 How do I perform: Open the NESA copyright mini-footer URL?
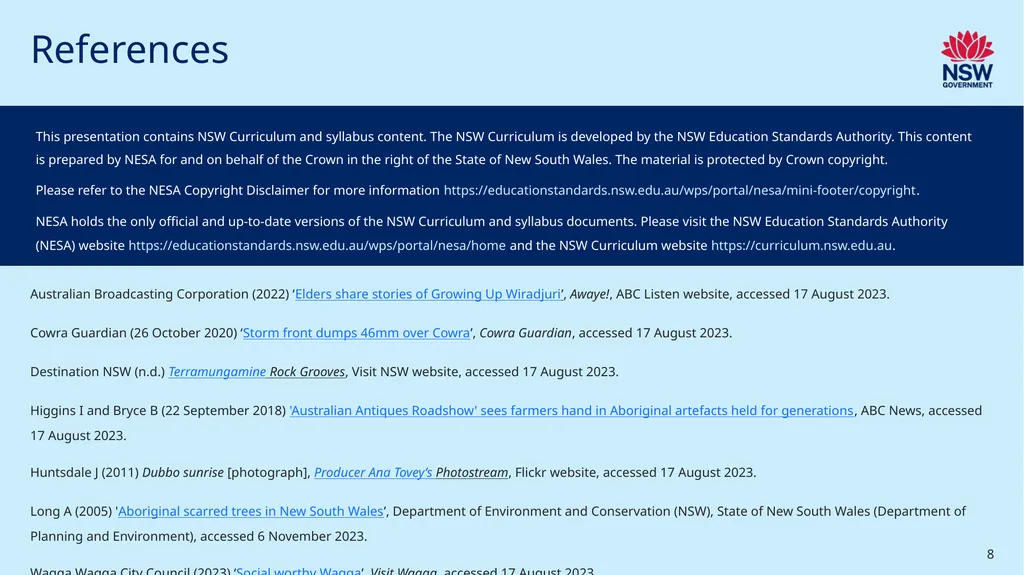[680, 190]
